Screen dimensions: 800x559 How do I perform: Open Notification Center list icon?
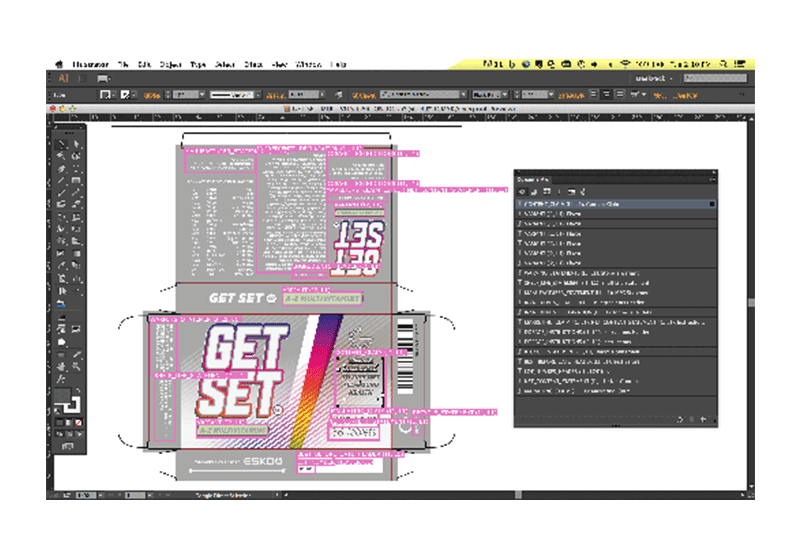tap(739, 64)
